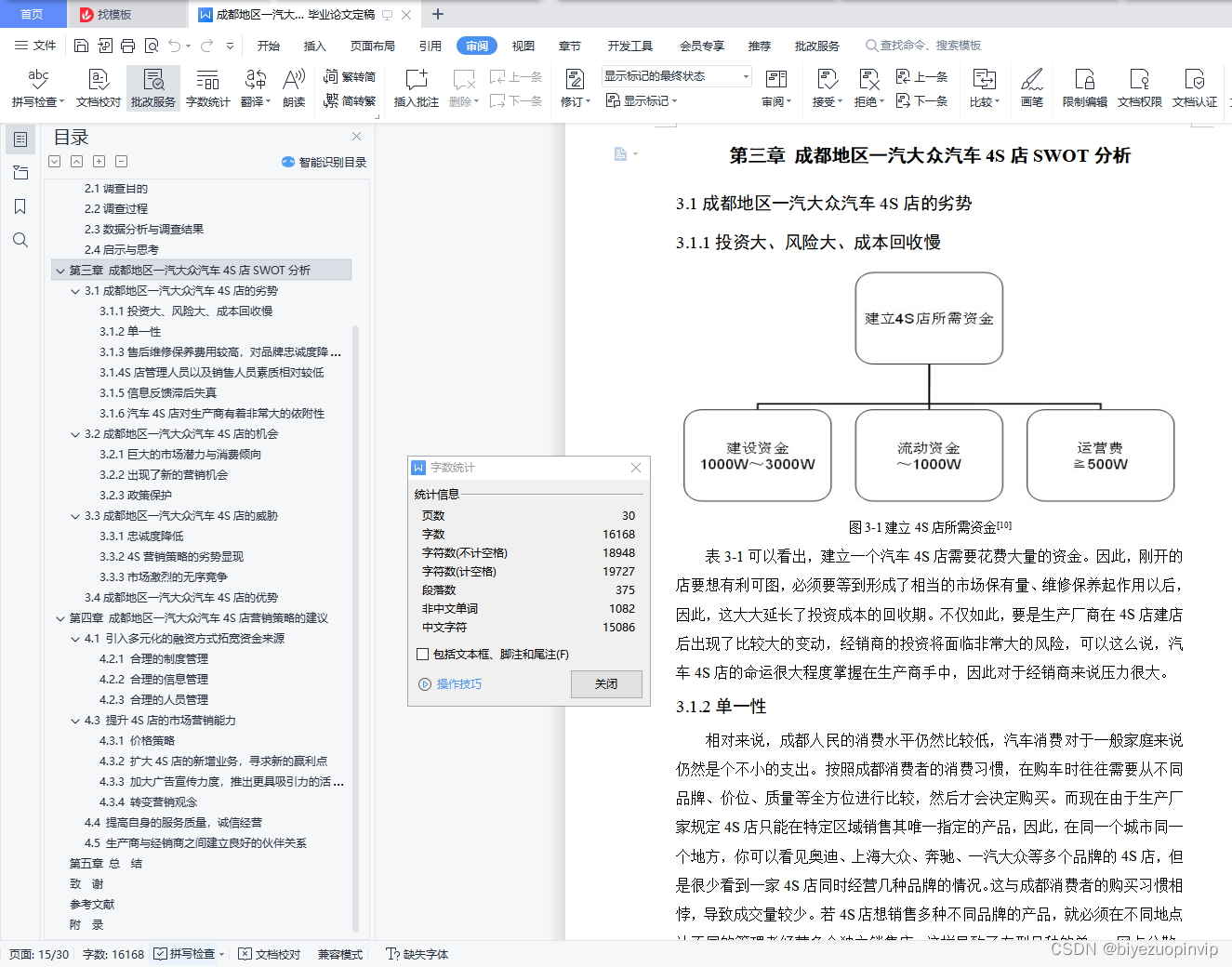Click 智能识别目录 in outline pane
The width and height of the screenshot is (1232, 967).
[x=325, y=162]
